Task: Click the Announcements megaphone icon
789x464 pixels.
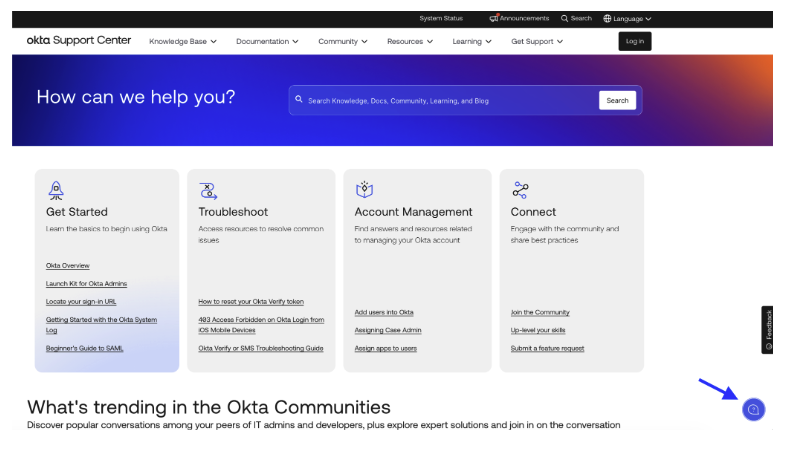Action: (x=494, y=19)
